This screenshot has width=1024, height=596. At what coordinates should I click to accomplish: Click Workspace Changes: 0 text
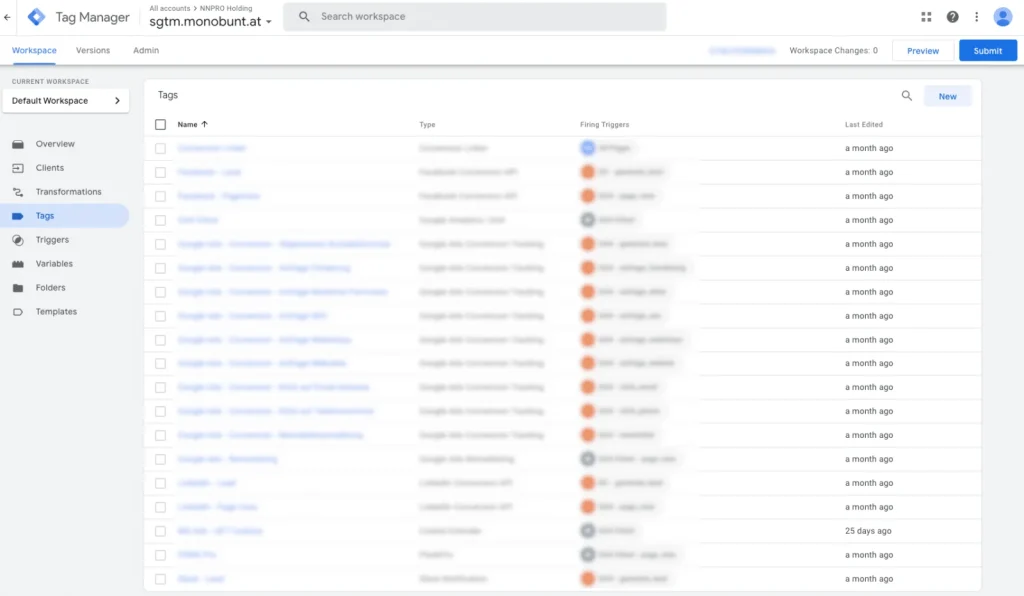coord(833,50)
